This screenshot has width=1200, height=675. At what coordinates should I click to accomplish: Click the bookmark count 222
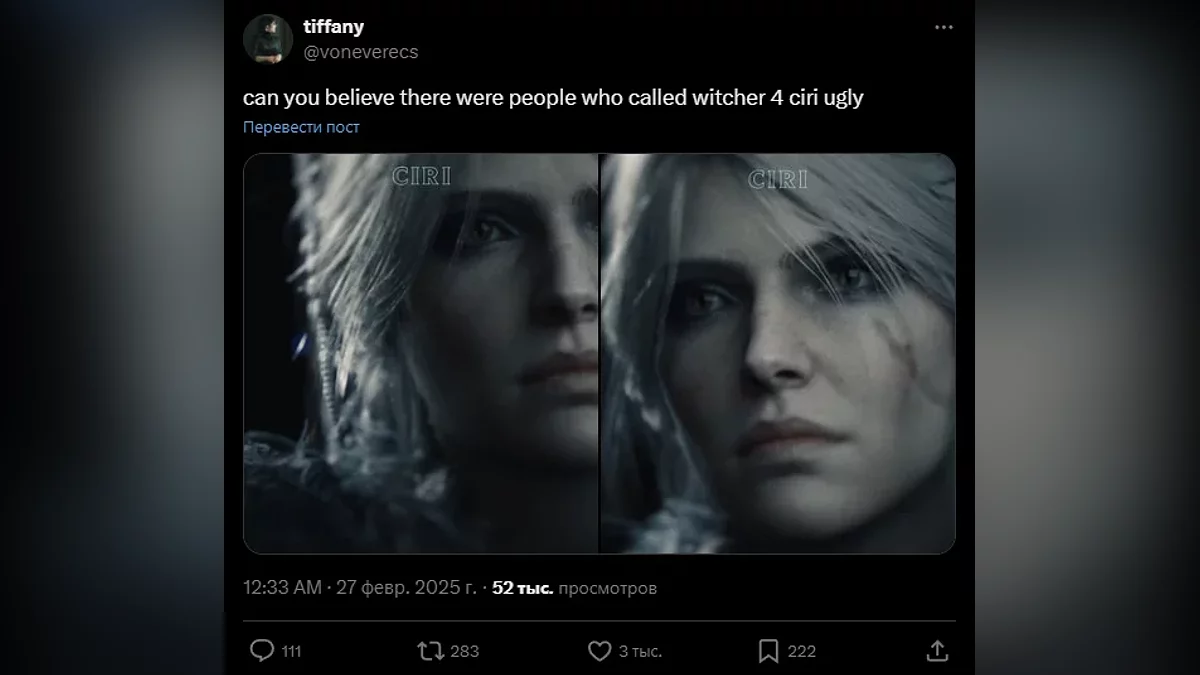[x=802, y=651]
